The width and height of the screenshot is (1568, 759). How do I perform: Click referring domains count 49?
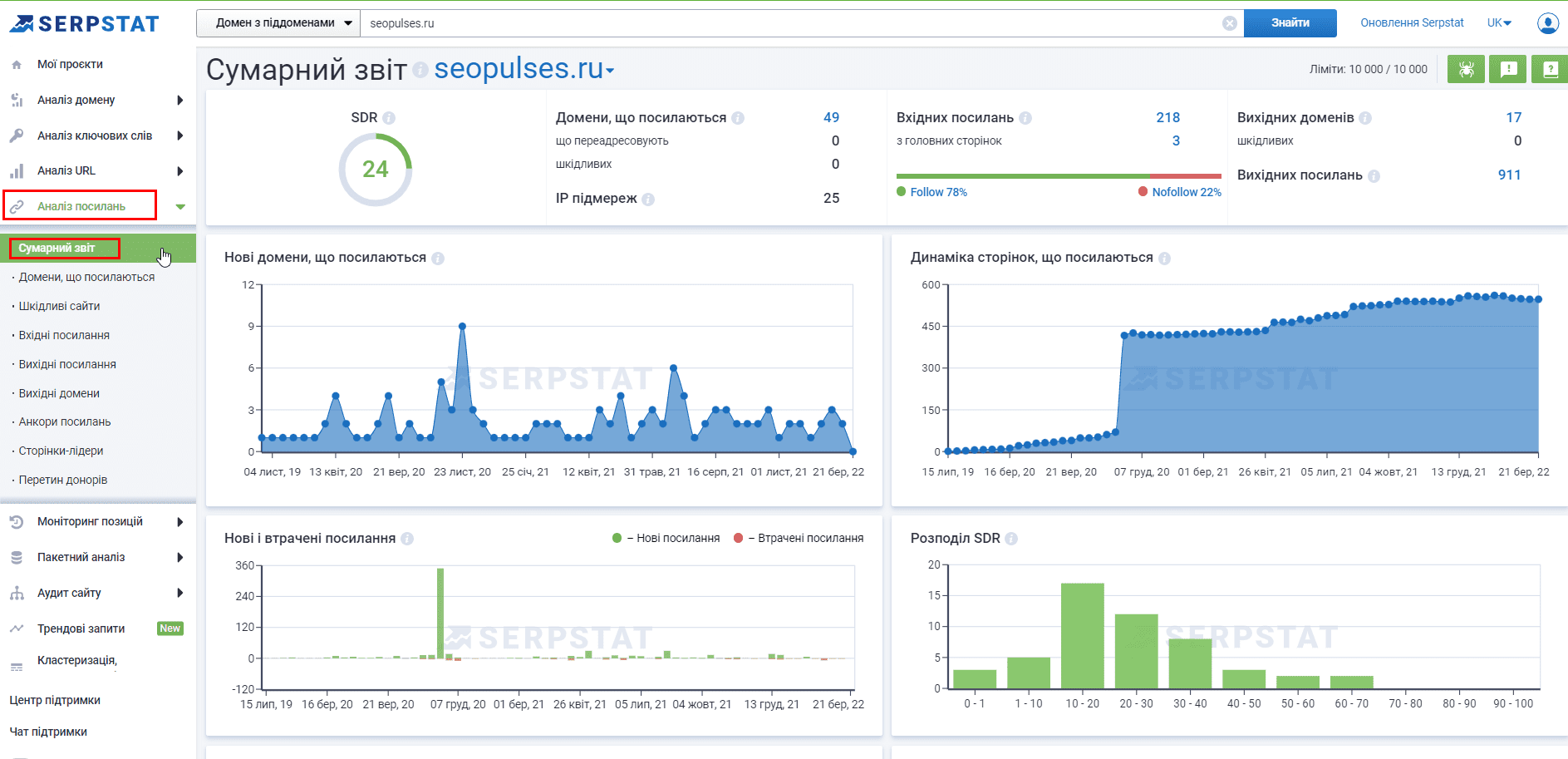tap(831, 118)
